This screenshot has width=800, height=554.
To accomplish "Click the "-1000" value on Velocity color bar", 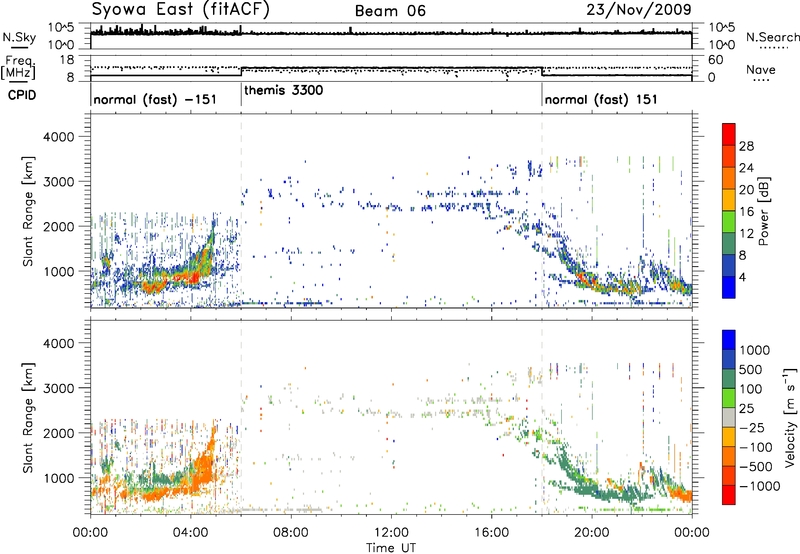I will 760,486.
